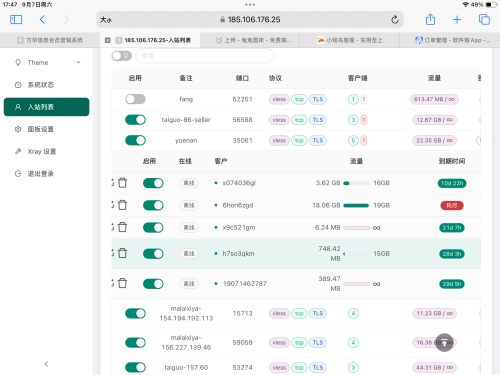Turn off client 6hon6zgd switch
The image size is (500, 375).
point(153,205)
